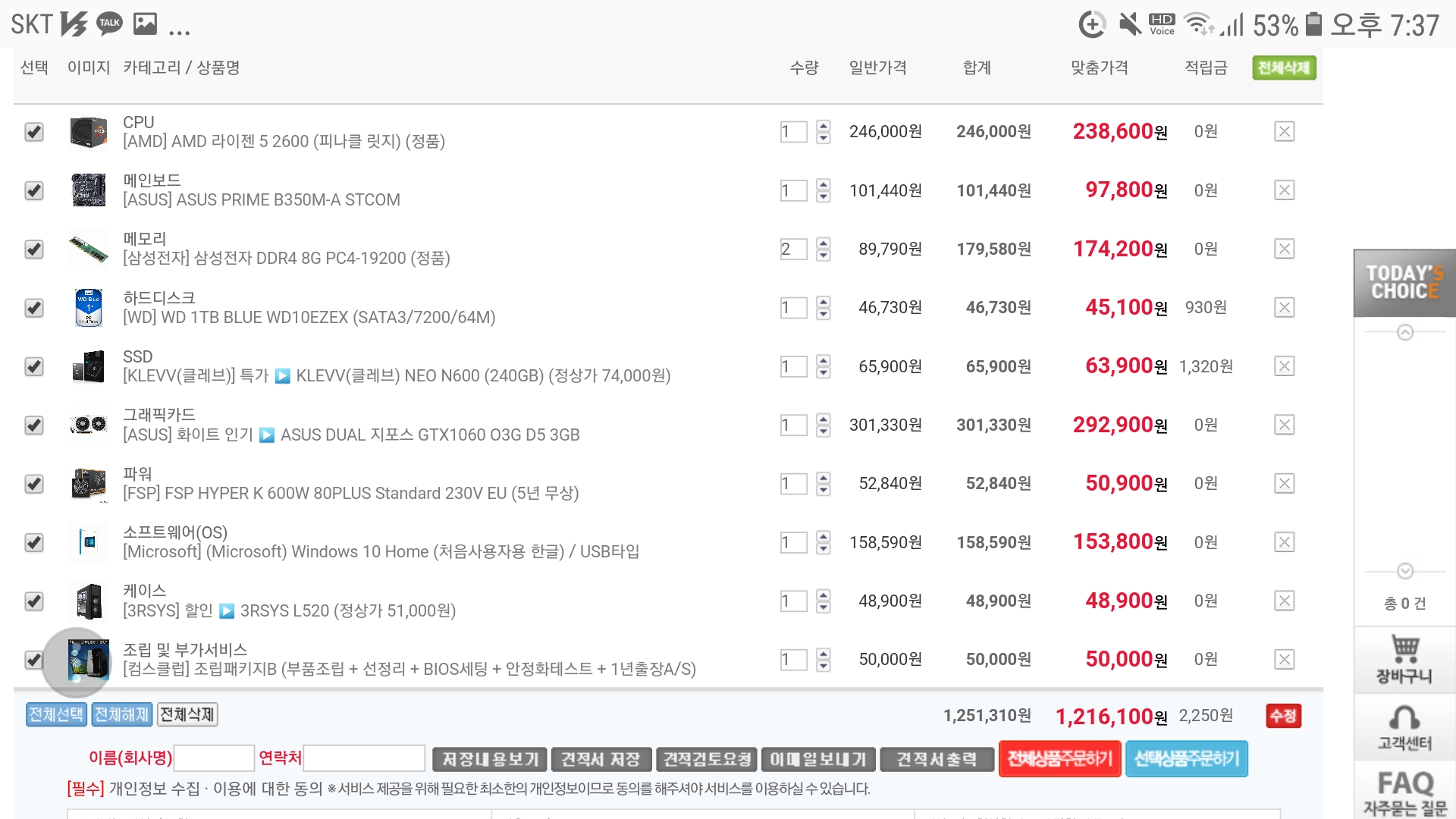Click the green 전체삭제 header button
Screen dimensions: 1456x819
[1284, 68]
